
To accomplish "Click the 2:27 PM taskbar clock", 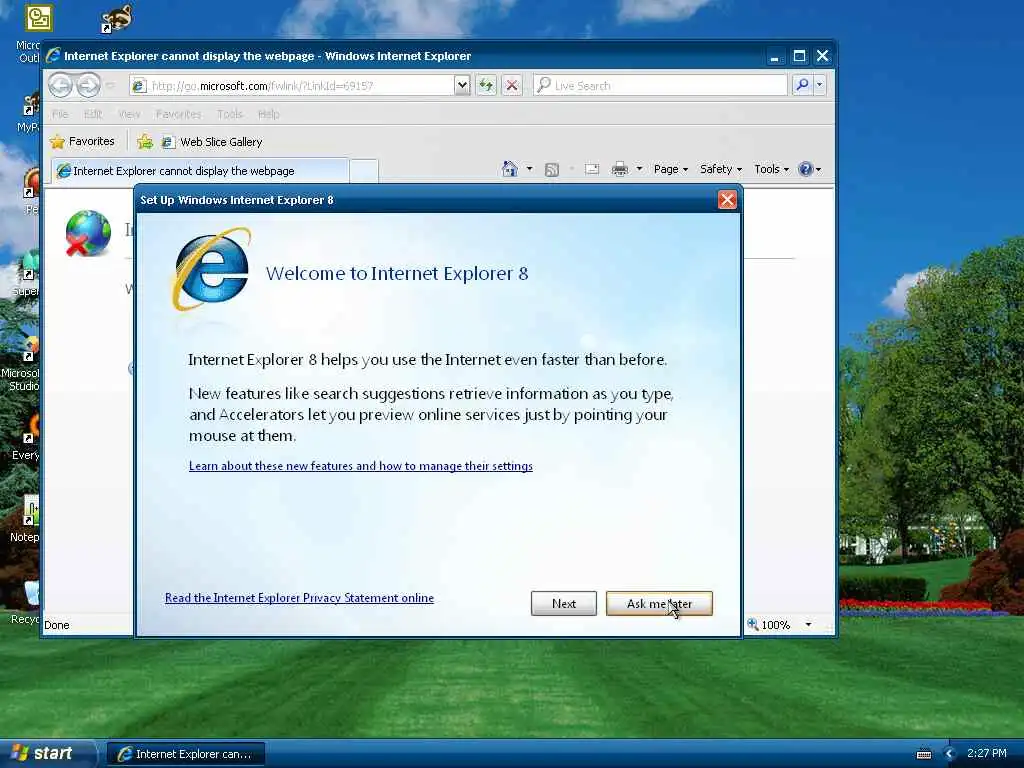I will point(987,753).
